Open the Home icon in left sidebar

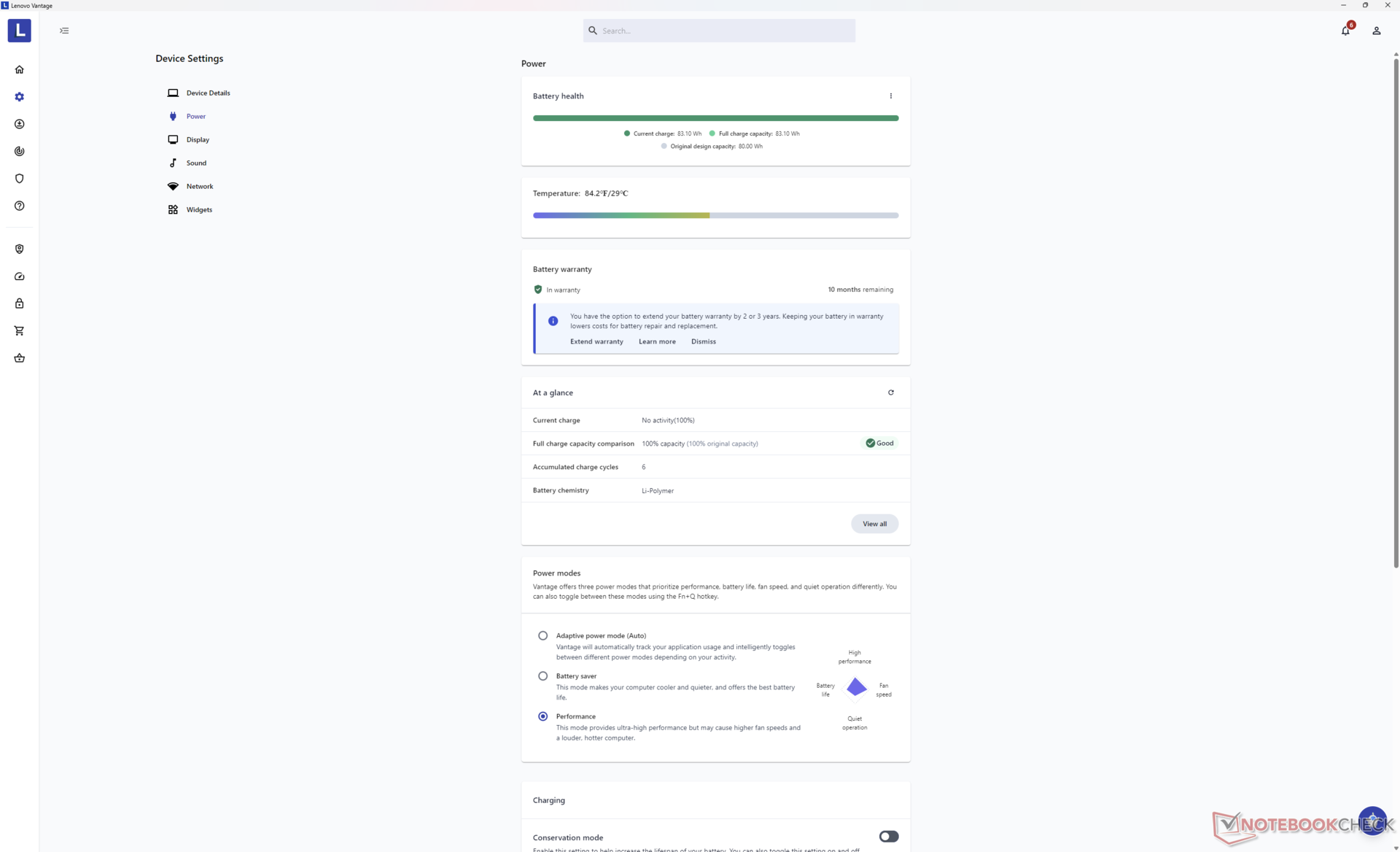(x=20, y=69)
